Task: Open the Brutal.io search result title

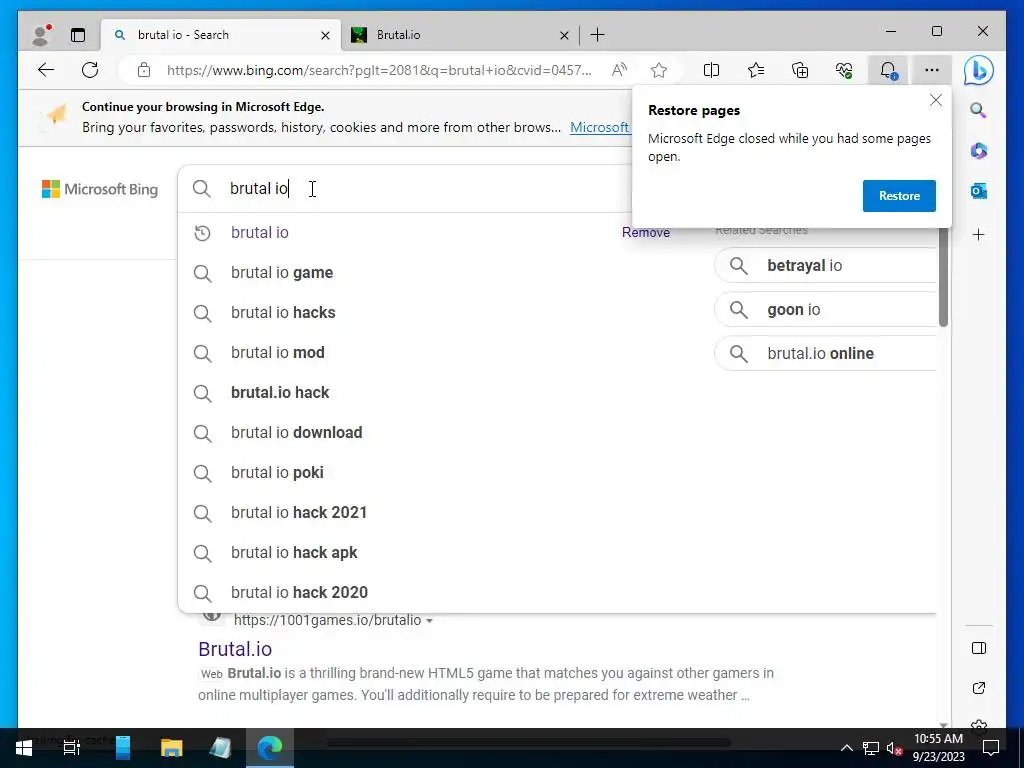Action: click(x=235, y=648)
